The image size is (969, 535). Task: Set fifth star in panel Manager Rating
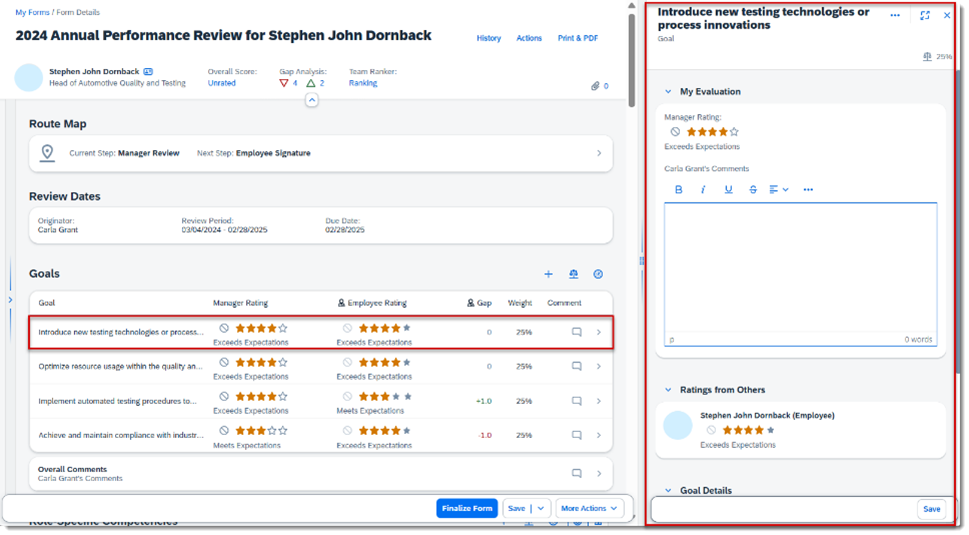point(734,132)
